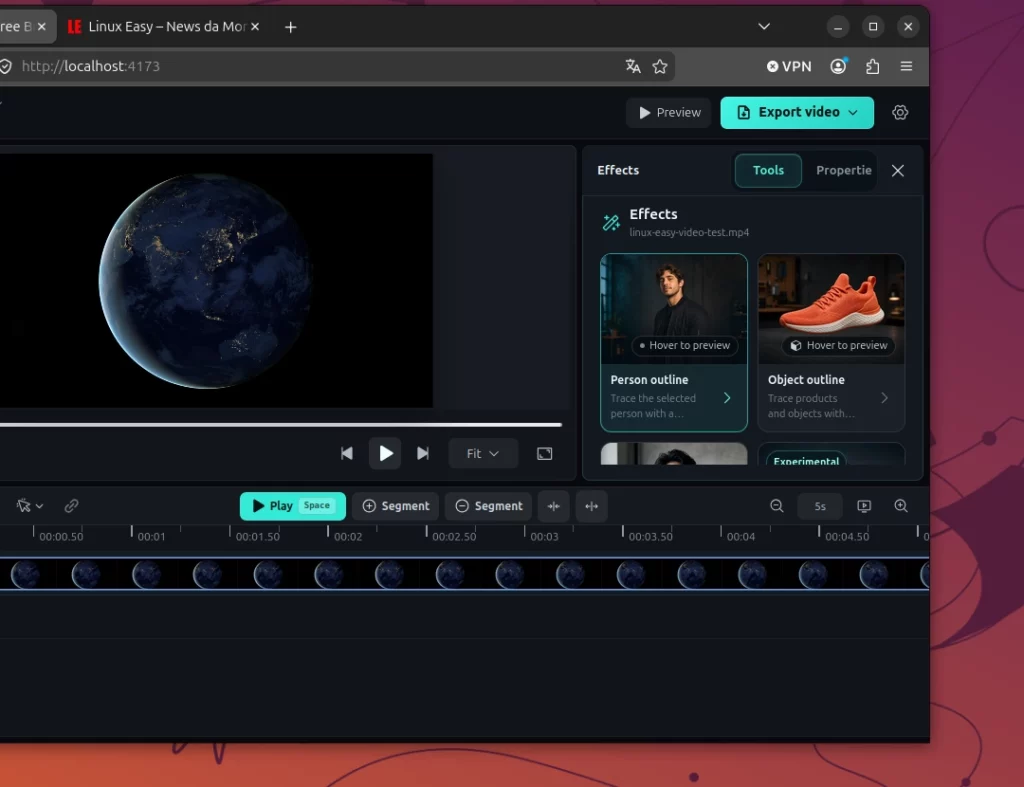Open the Fit zoom dropdown
The width and height of the screenshot is (1024, 787).
[x=483, y=453]
